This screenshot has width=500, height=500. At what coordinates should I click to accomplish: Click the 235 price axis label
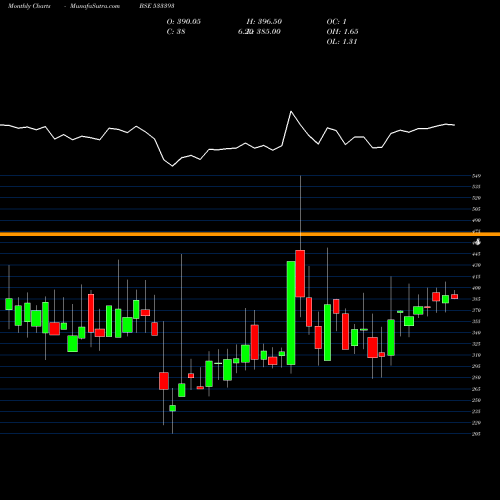[476, 412]
